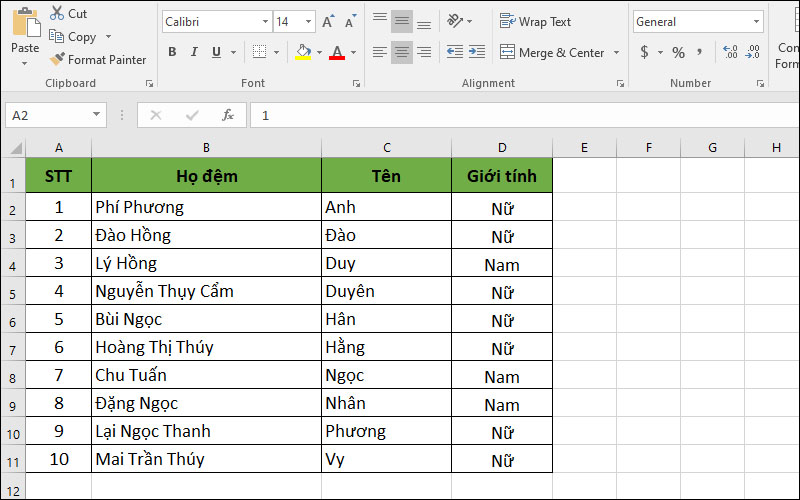
Task: Align text left horizontally
Action: click(x=380, y=52)
